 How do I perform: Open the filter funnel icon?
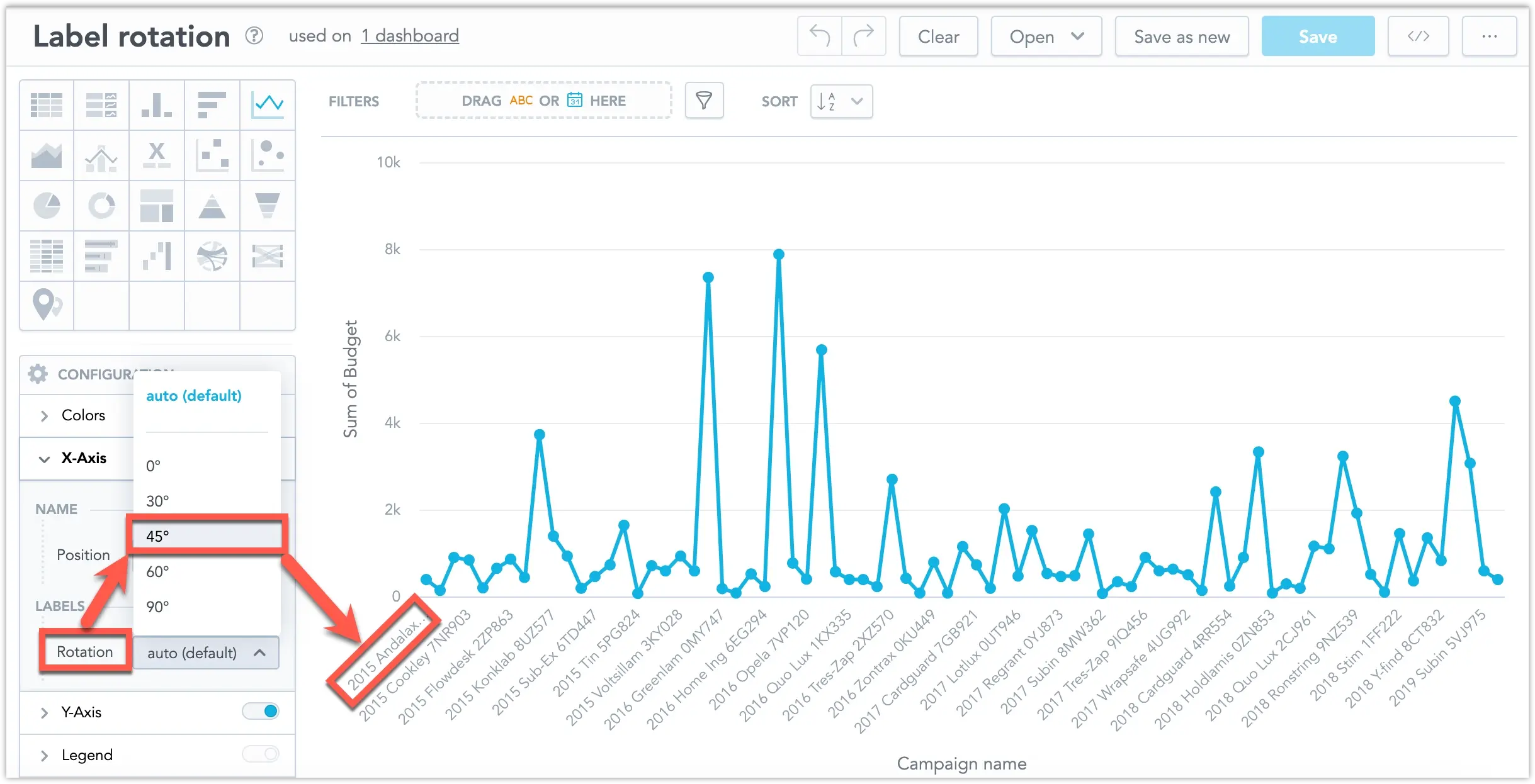[704, 101]
